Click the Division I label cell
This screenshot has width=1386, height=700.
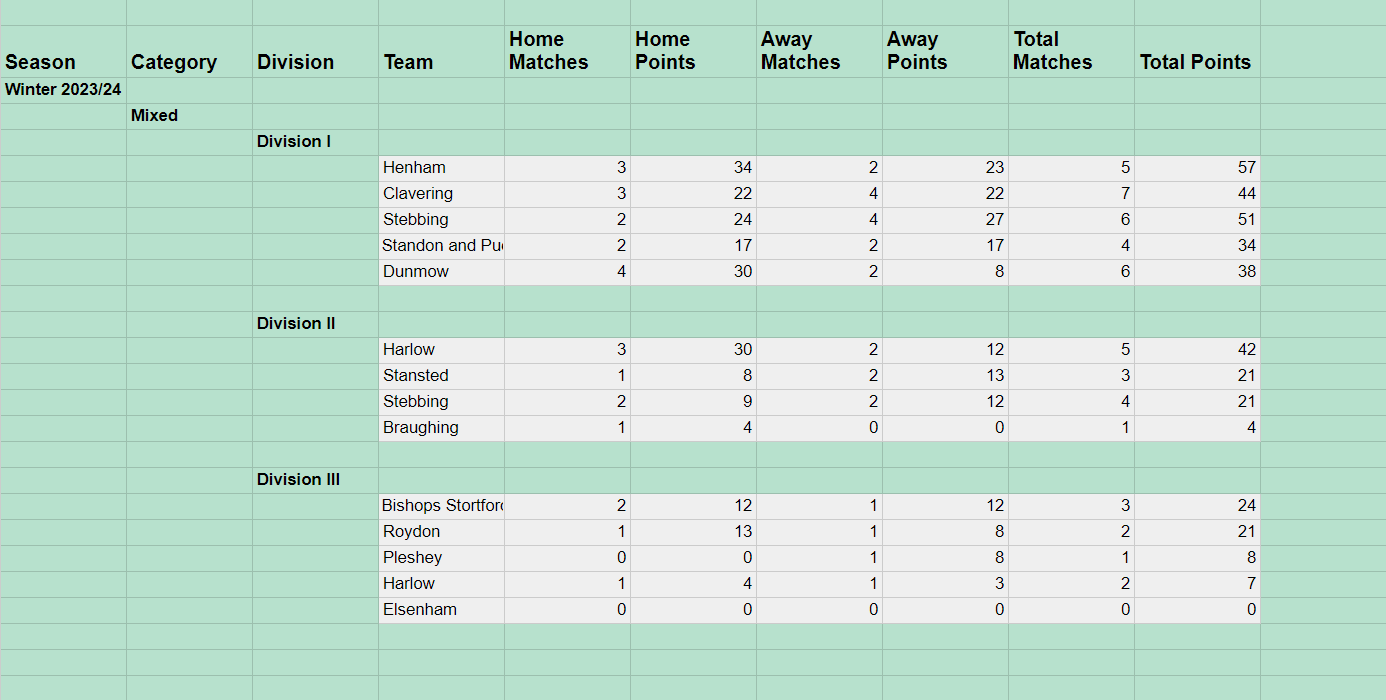click(x=315, y=142)
